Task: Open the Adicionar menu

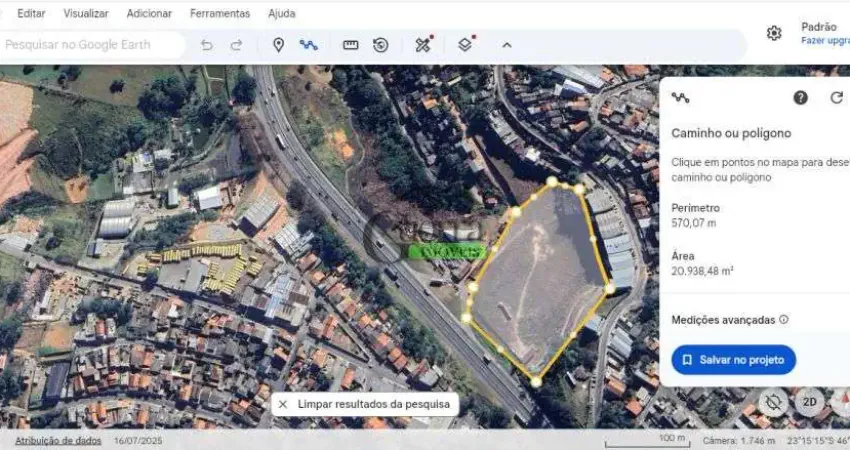Action: pos(149,14)
